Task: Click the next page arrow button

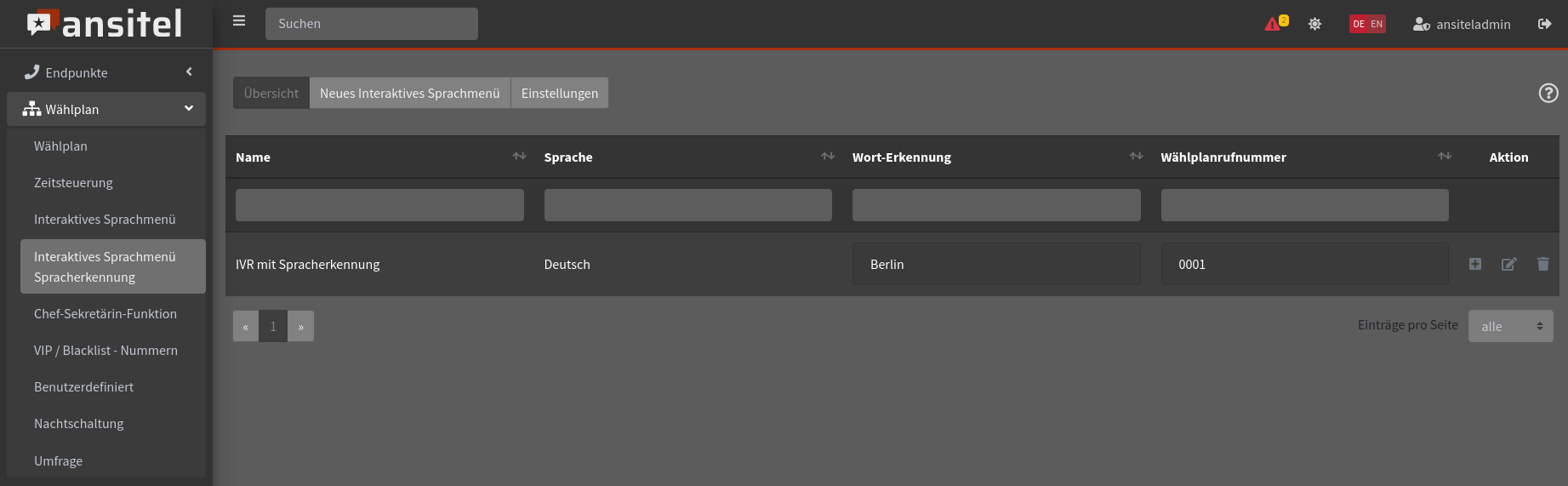Action: [x=300, y=326]
